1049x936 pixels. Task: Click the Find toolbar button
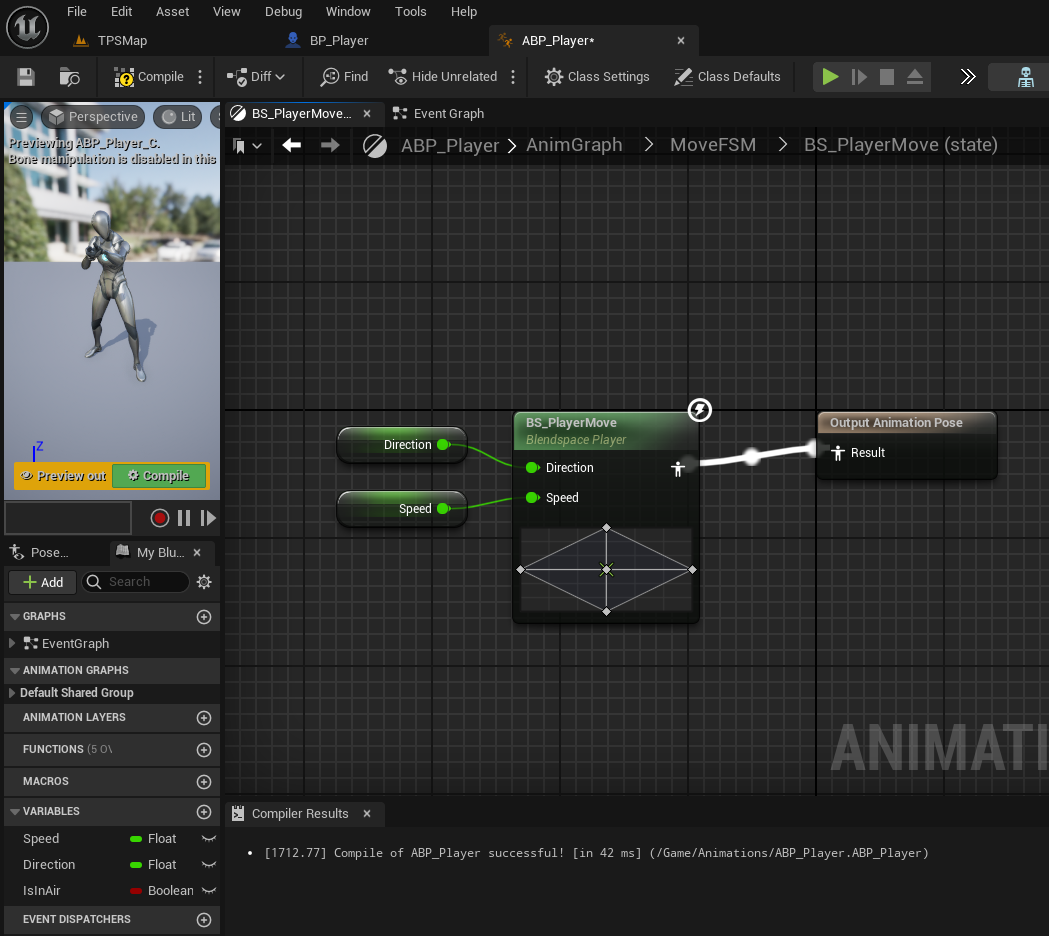coord(345,77)
